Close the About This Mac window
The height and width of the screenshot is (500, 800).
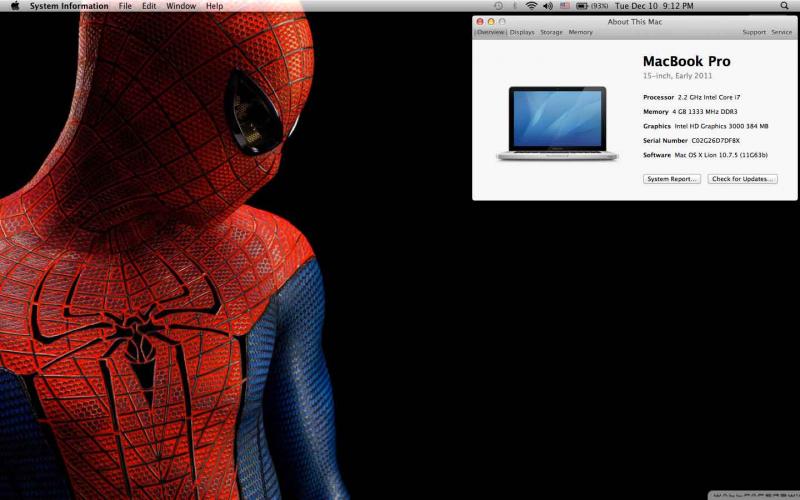click(x=480, y=21)
